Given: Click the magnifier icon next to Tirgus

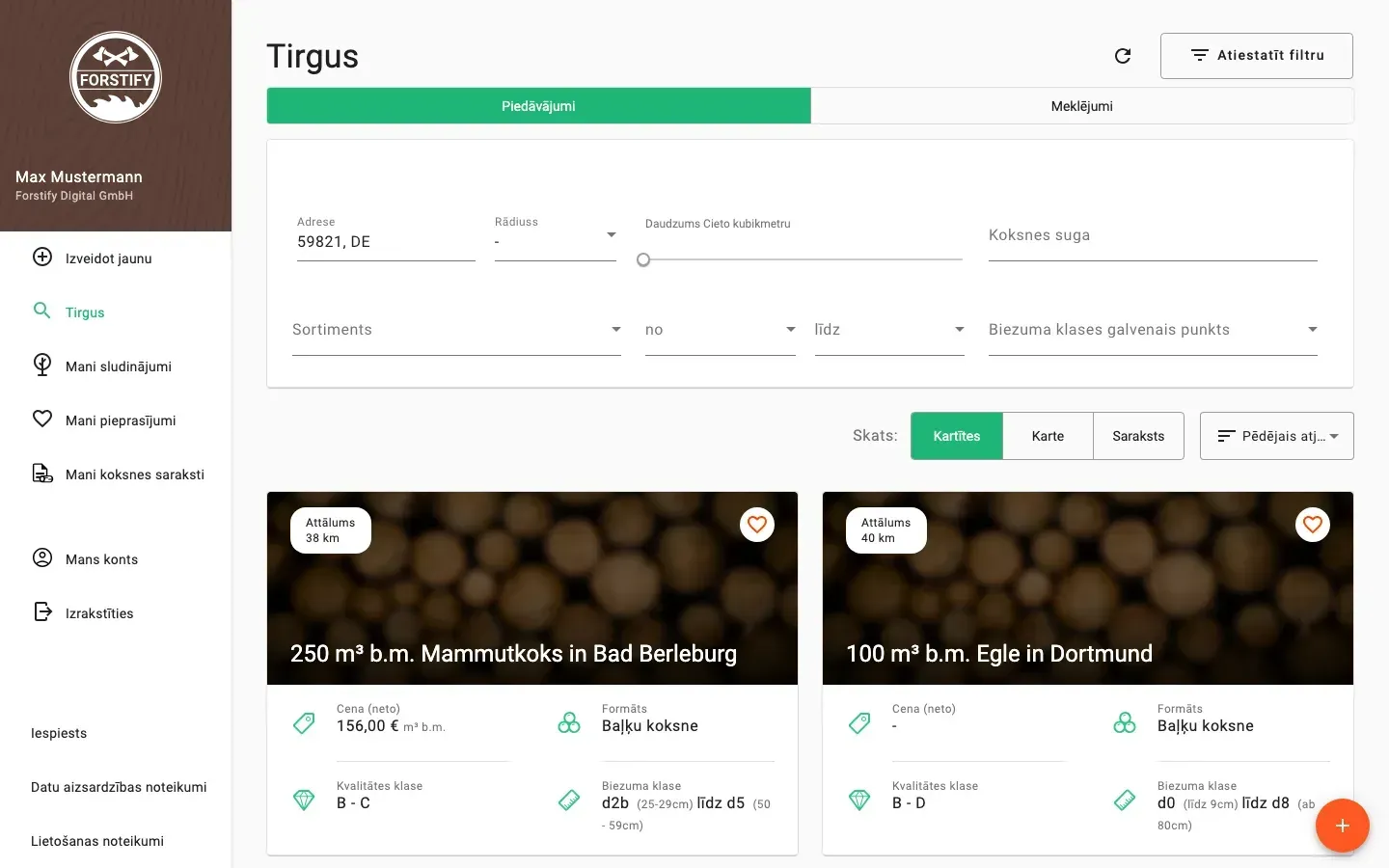Looking at the screenshot, I should pyautogui.click(x=42, y=311).
